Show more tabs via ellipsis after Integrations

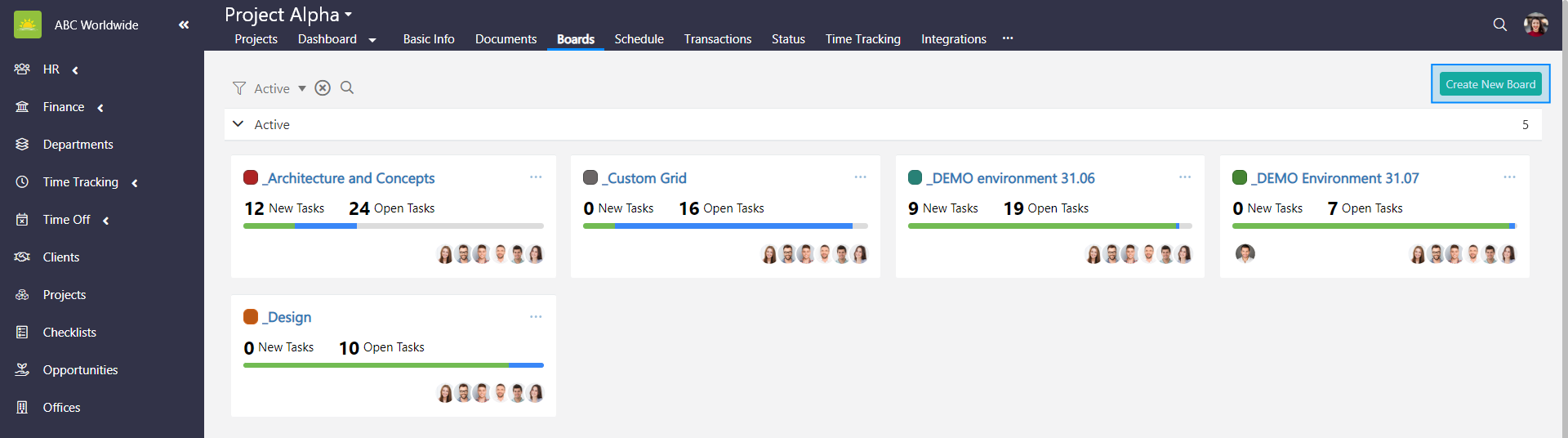(x=1008, y=38)
